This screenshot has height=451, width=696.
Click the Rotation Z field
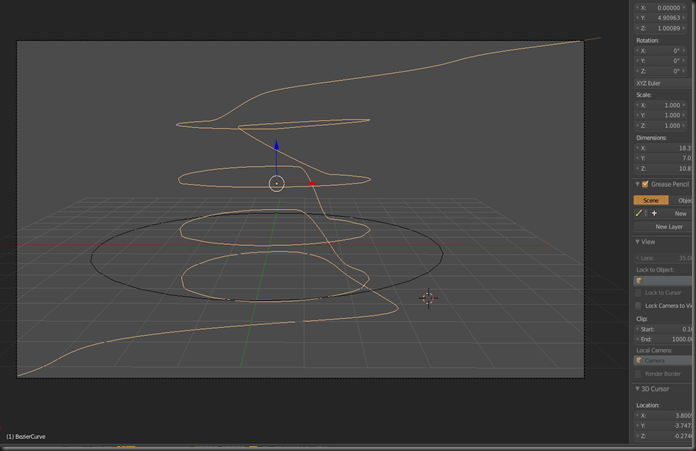point(661,71)
